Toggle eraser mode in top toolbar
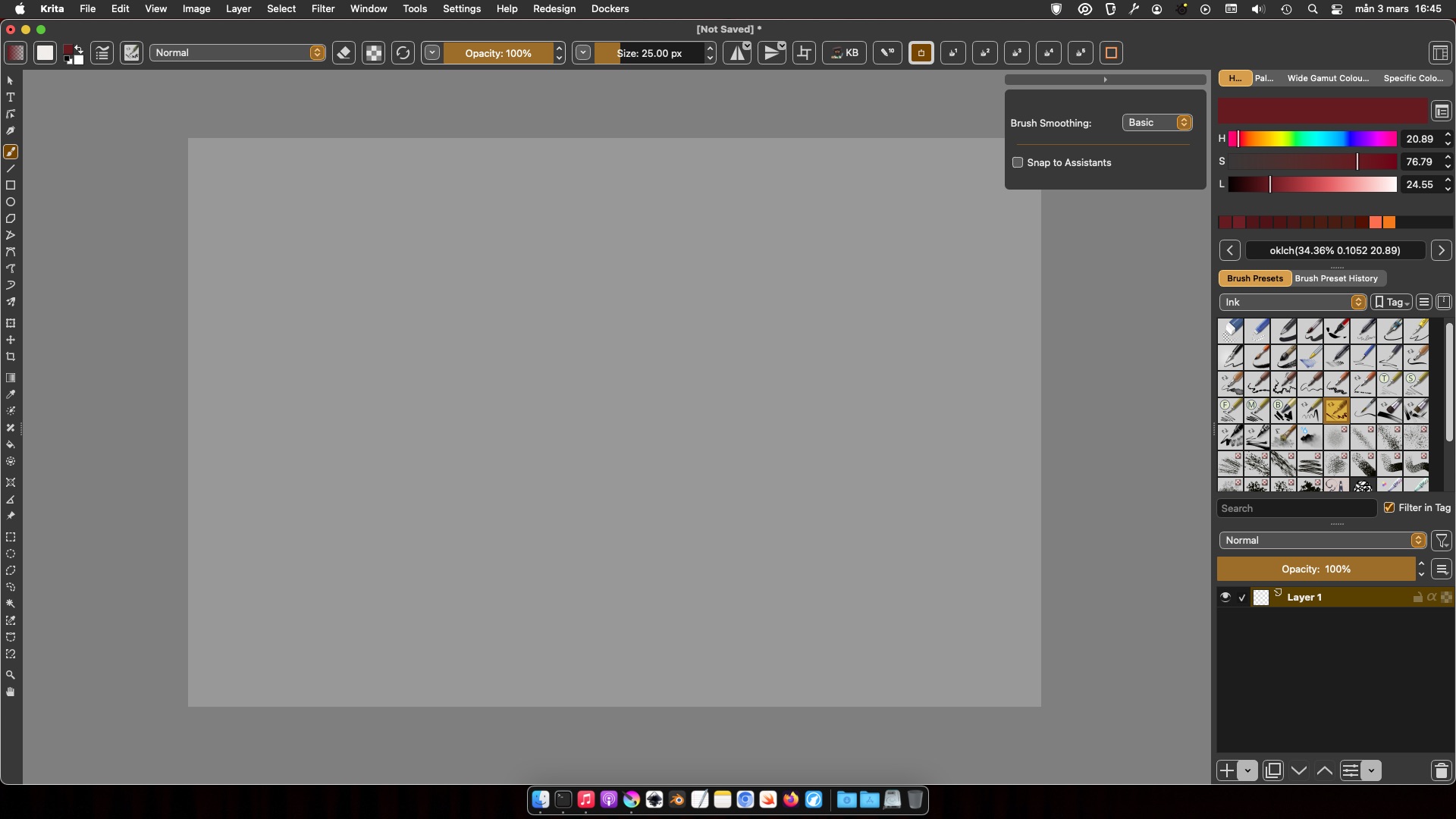This screenshot has width=1456, height=819. coord(344,53)
